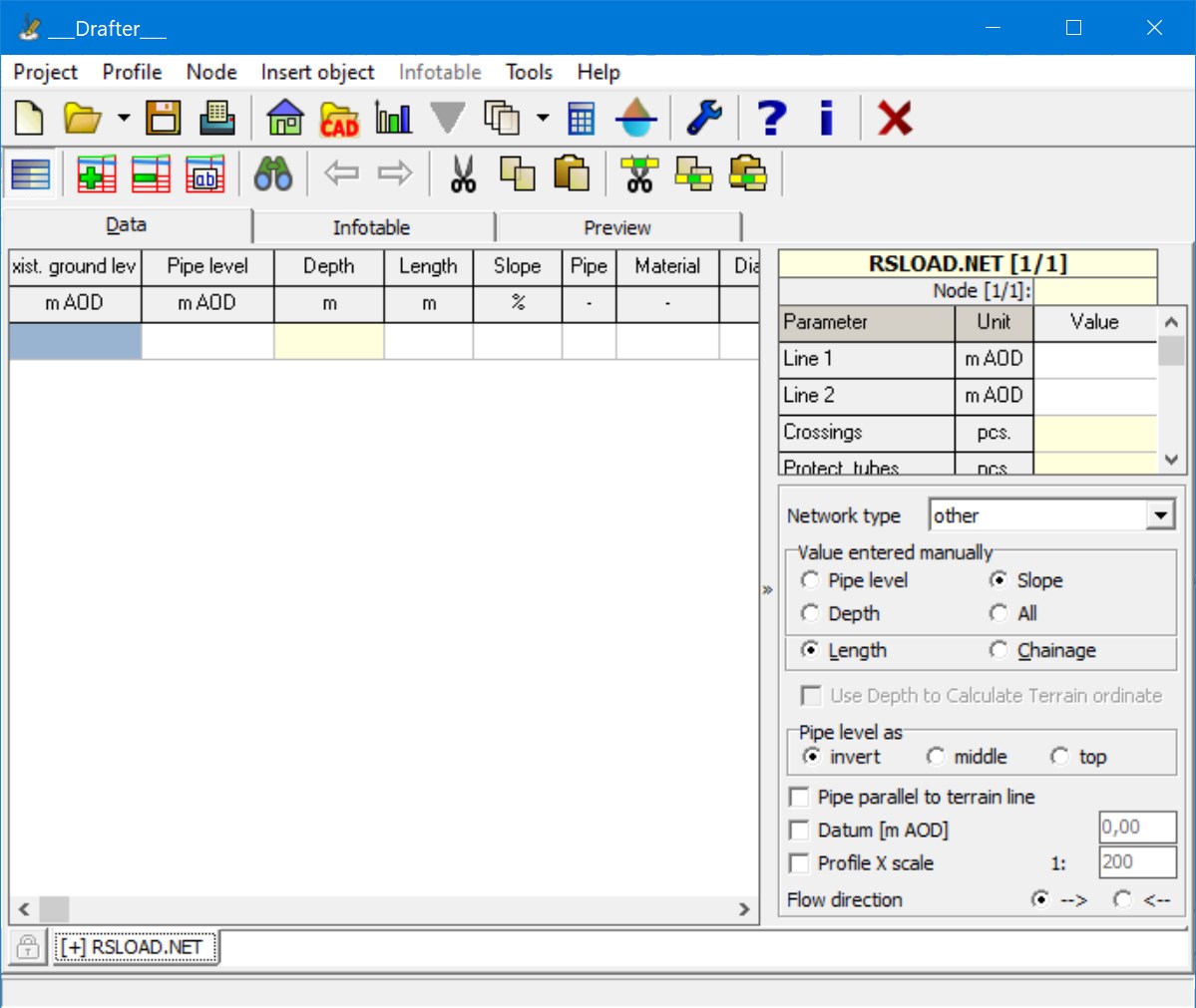Switch to the Preview tab
This screenshot has height=1008, width=1196.
pyautogui.click(x=616, y=226)
